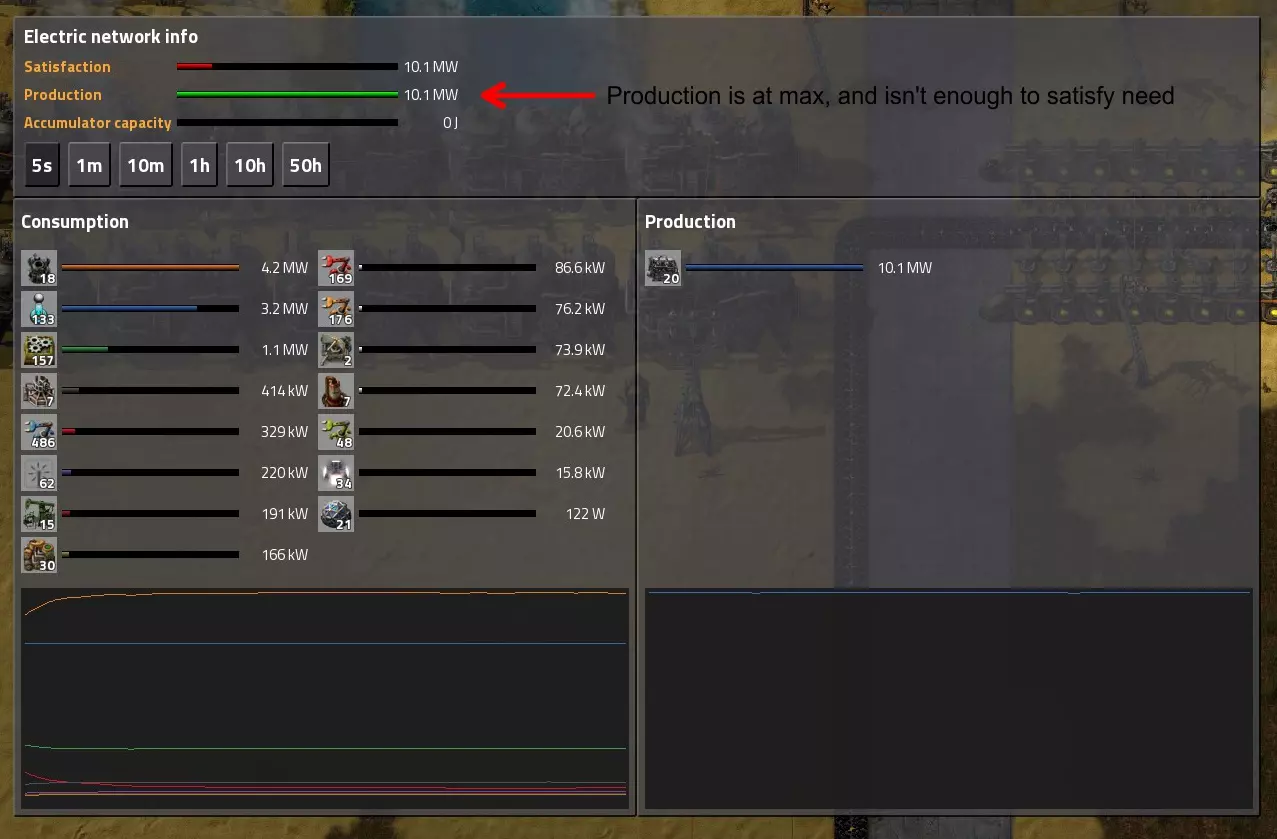The image size is (1277, 839).
Task: Click the lab icon with count 133
Action: (x=39, y=309)
